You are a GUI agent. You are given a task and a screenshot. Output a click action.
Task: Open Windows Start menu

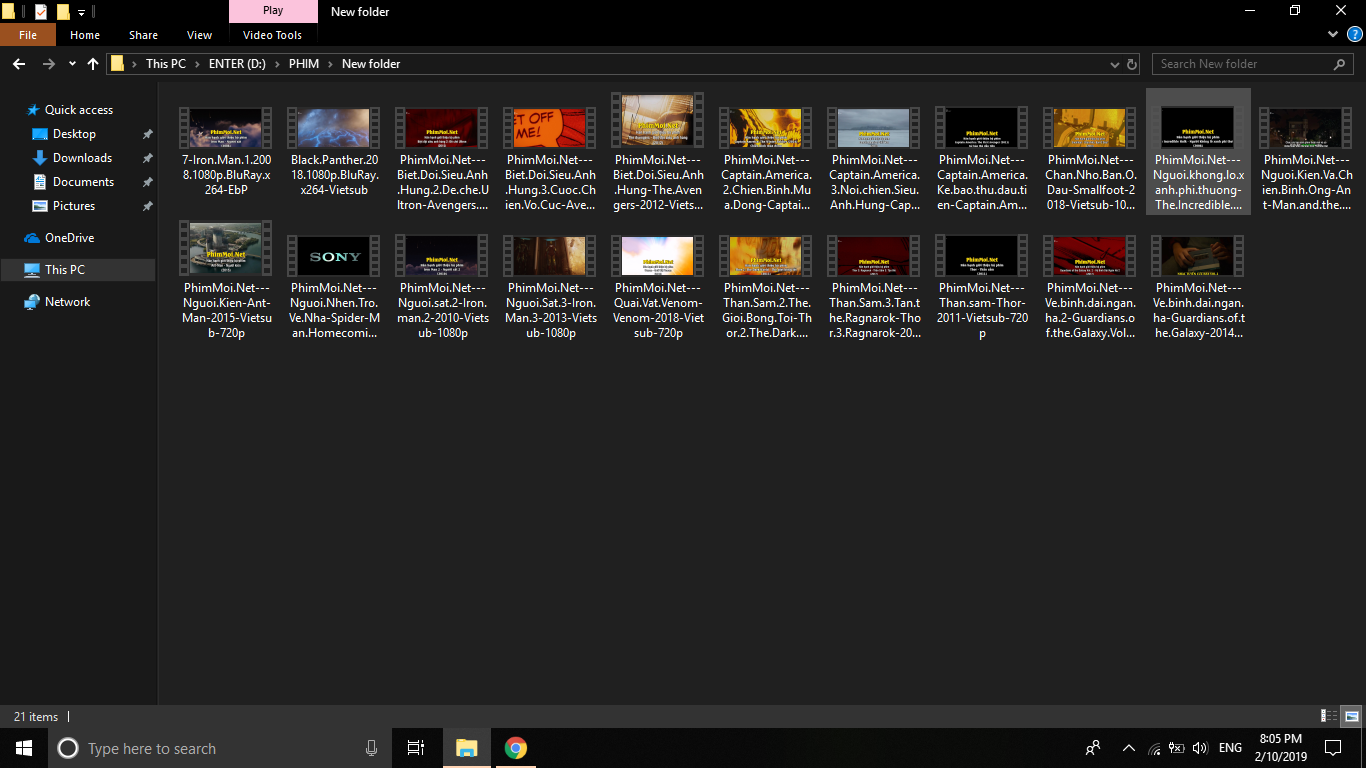[24, 748]
